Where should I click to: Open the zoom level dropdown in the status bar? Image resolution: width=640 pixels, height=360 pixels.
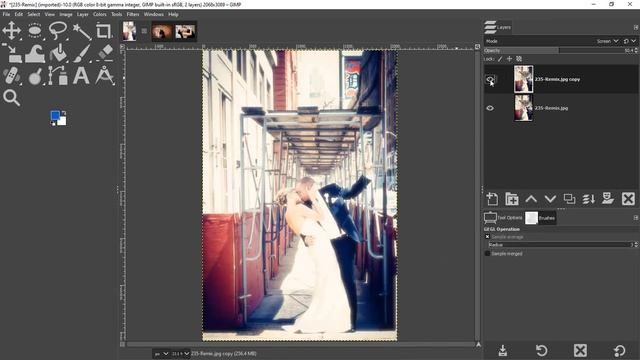tap(180, 353)
